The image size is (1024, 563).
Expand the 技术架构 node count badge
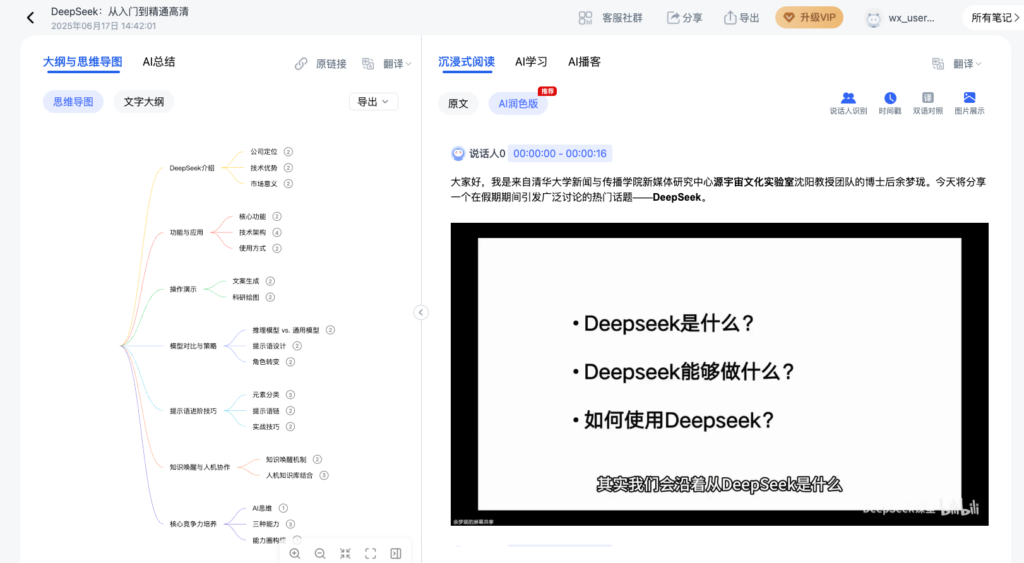click(277, 233)
